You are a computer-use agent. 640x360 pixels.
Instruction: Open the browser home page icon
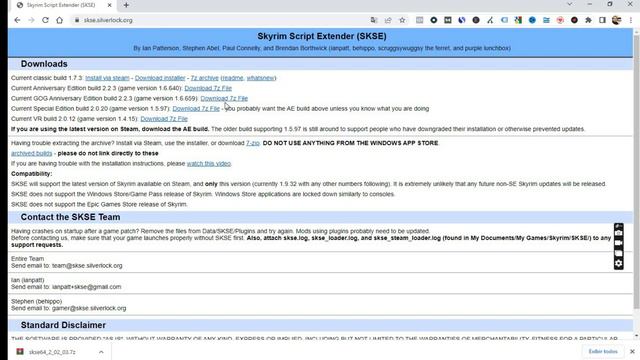coord(60,20)
